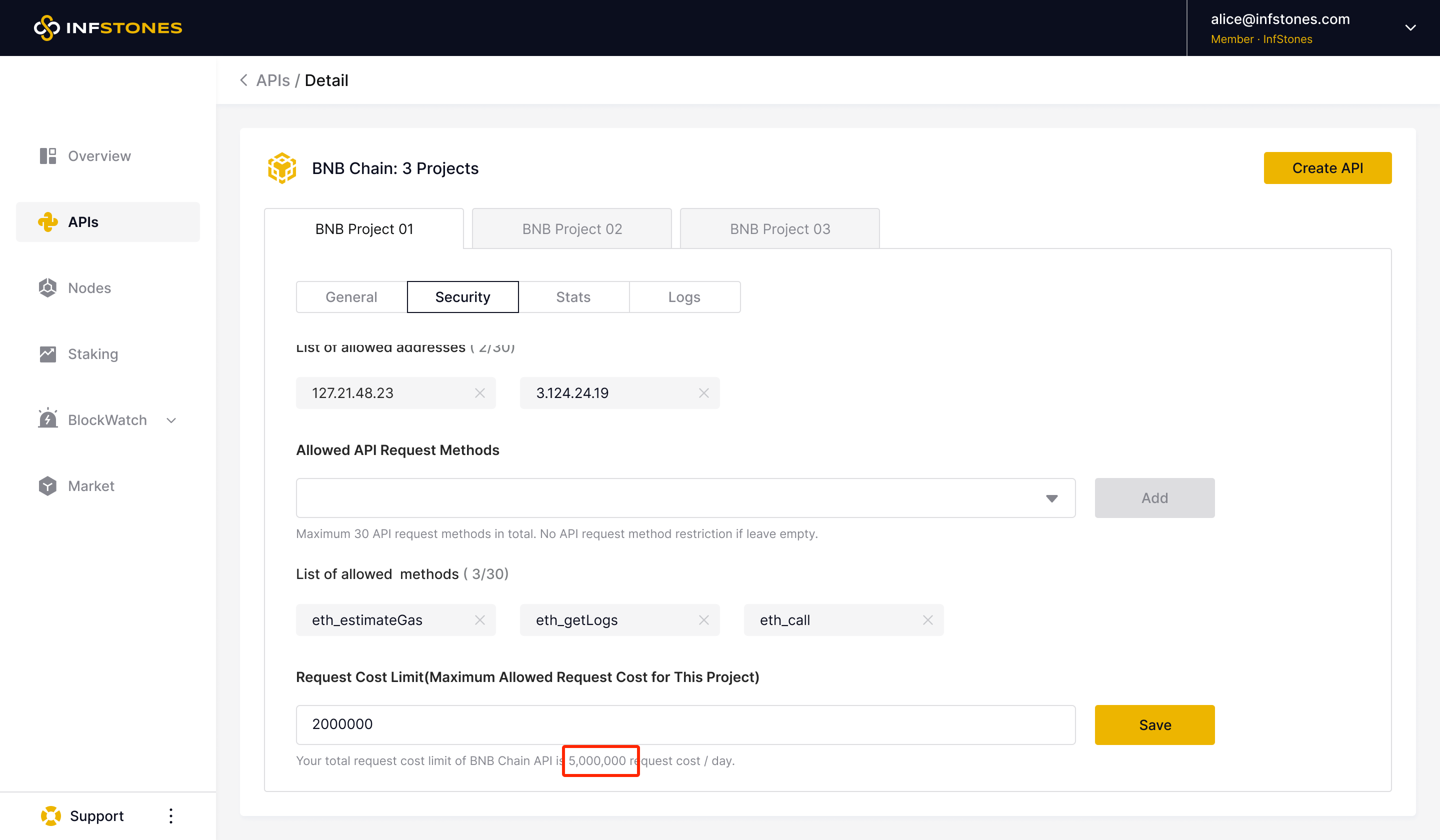This screenshot has width=1440, height=840.
Task: Click the 'Allowed API Request Methods' label
Action: coord(397,449)
